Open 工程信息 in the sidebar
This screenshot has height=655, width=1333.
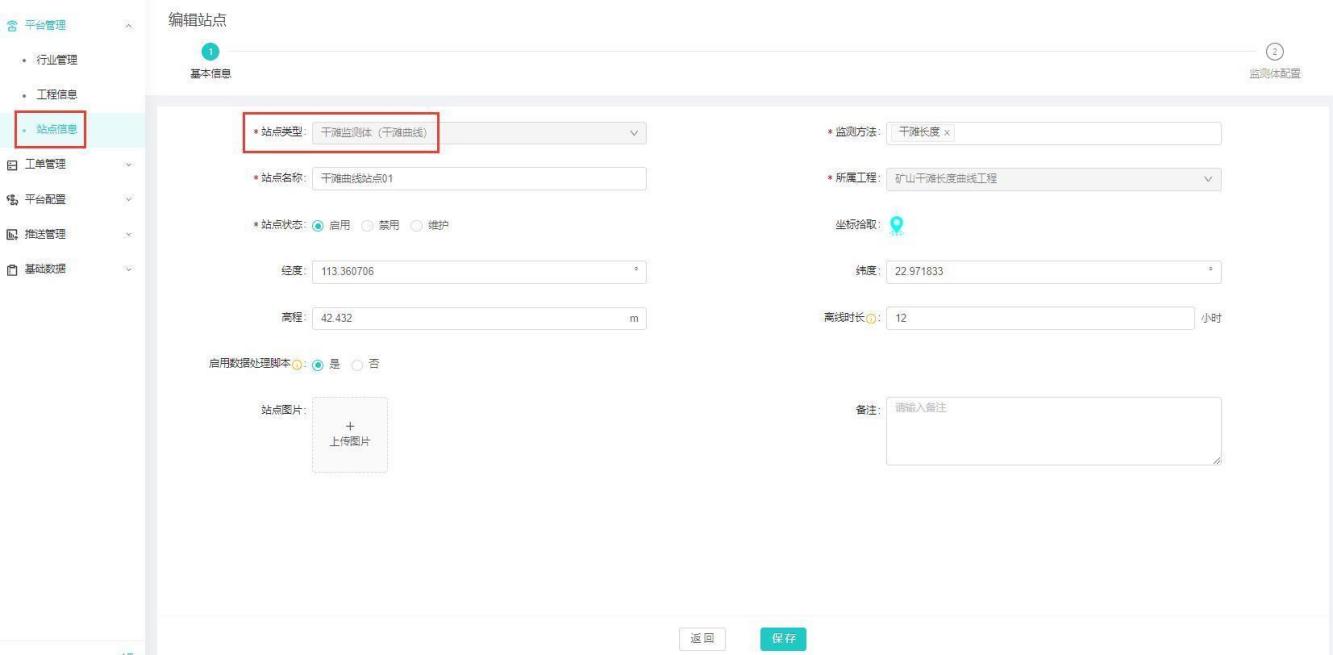58,94
